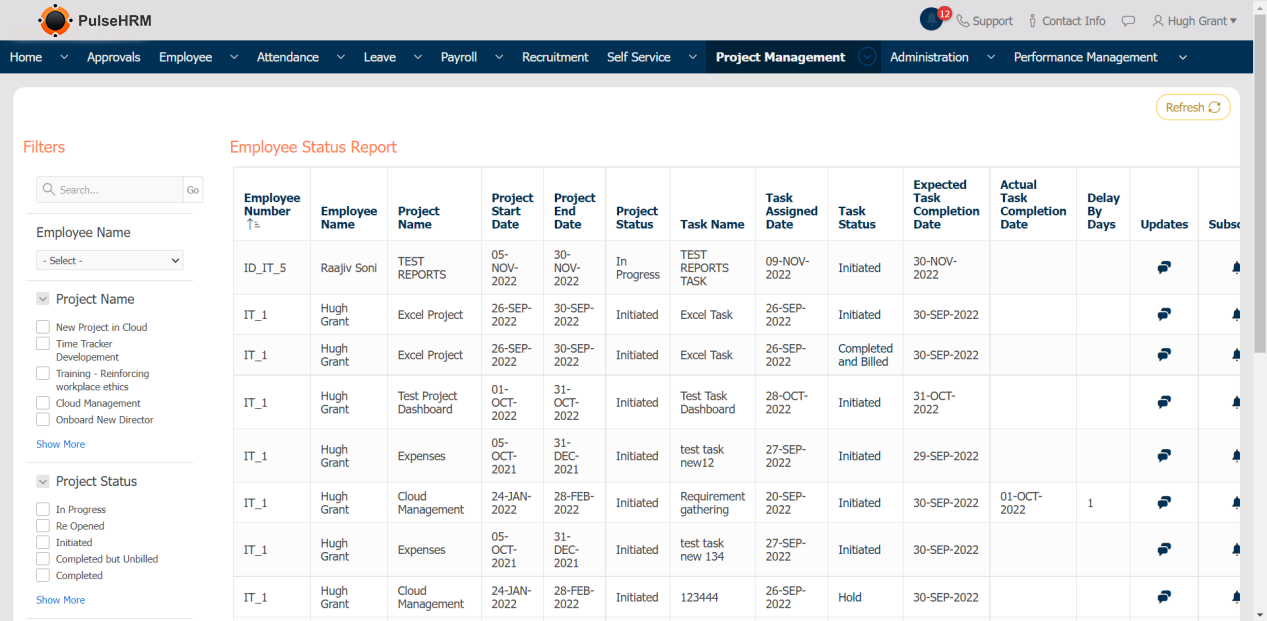This screenshot has width=1267, height=621.
Task: Go to the Recruitment menu item
Action: tap(555, 57)
